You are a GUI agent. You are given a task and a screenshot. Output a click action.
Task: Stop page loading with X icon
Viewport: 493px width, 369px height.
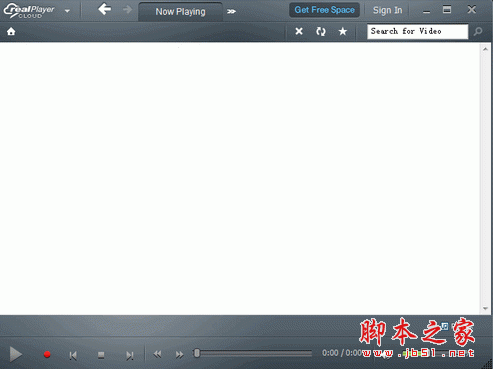[299, 31]
